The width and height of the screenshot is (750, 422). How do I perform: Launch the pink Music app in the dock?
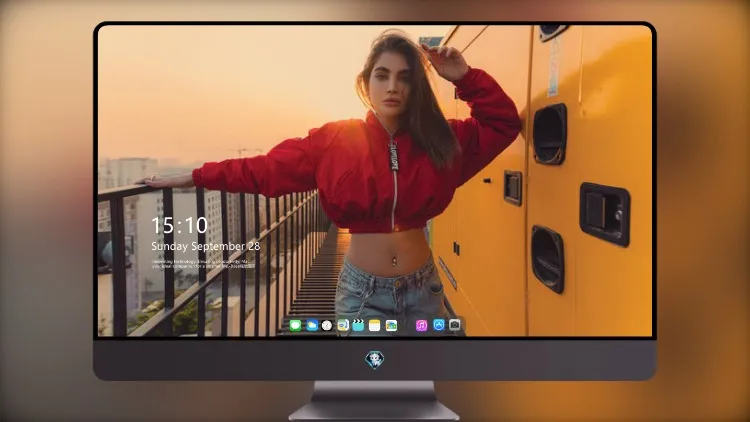click(421, 325)
